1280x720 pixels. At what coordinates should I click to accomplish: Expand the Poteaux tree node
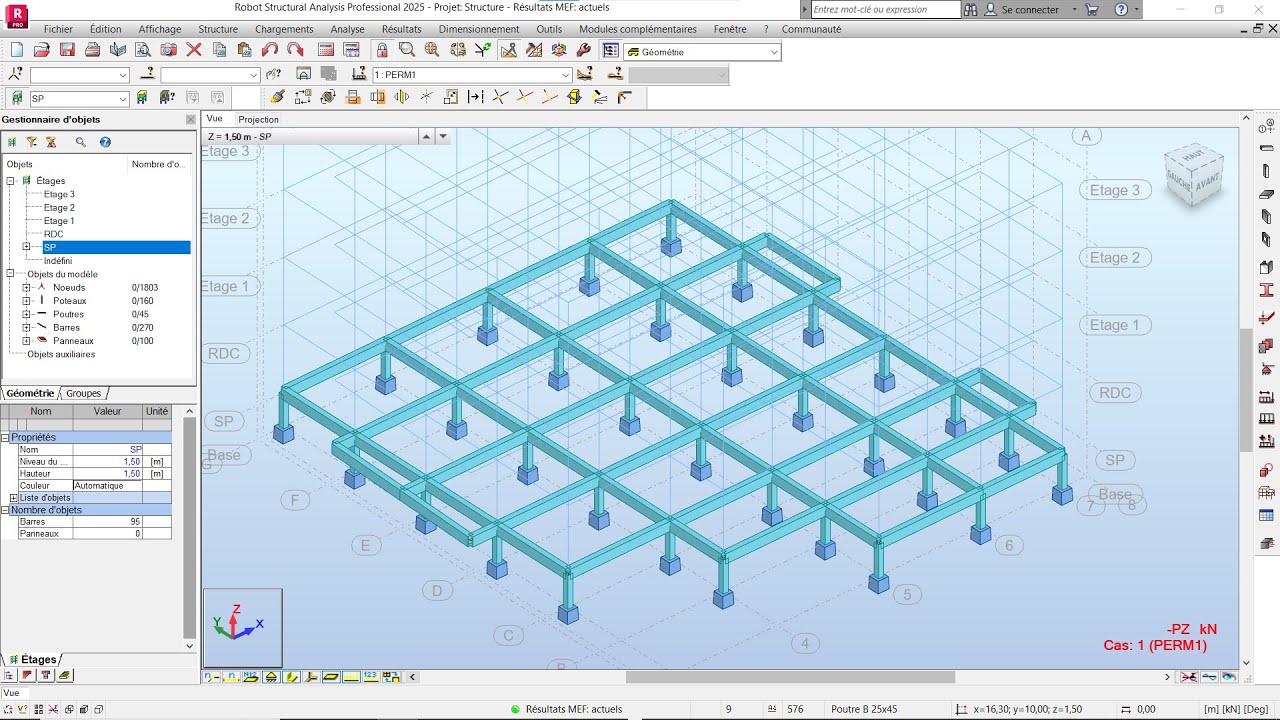[x=27, y=300]
